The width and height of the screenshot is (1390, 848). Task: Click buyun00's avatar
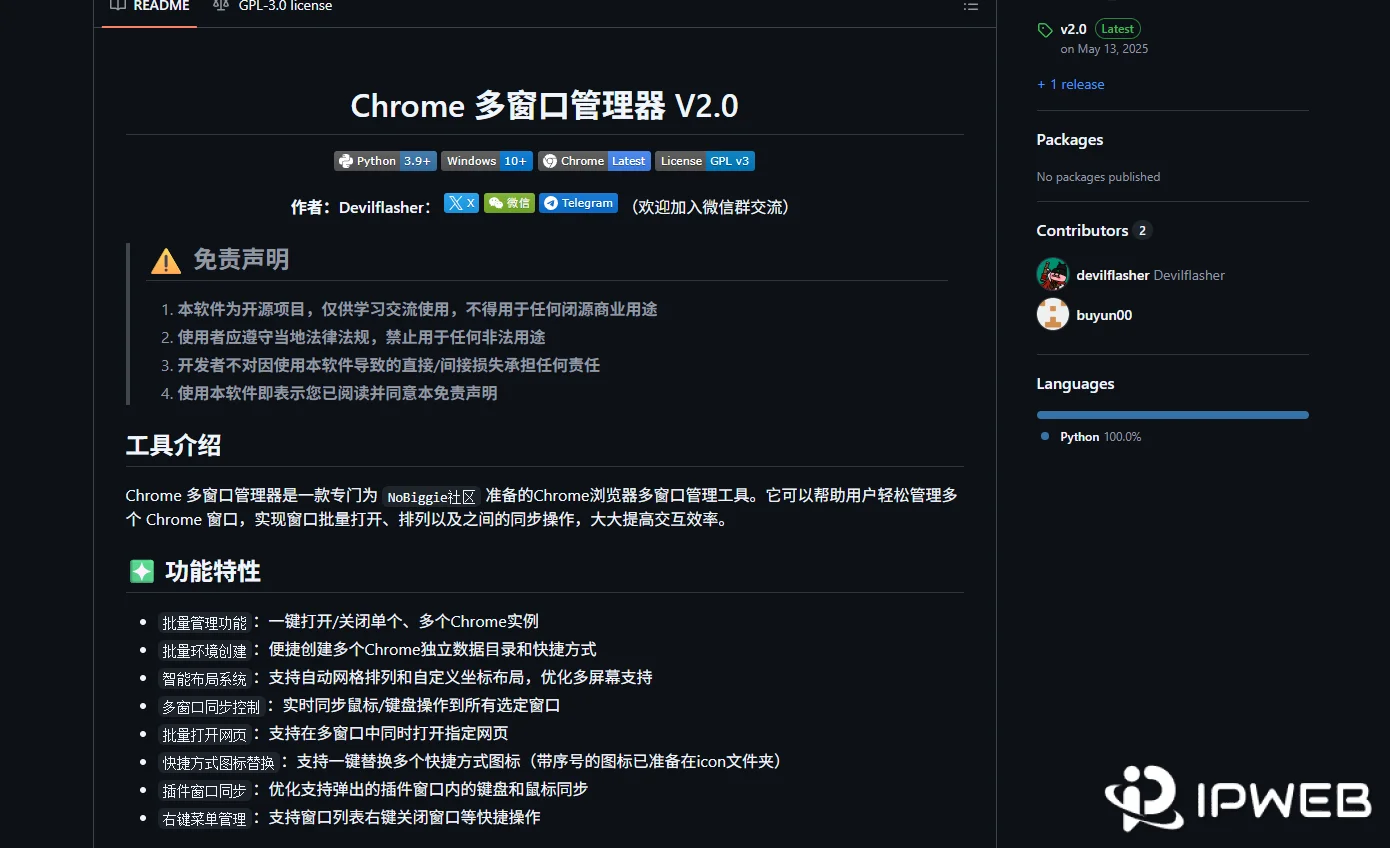(x=1052, y=314)
